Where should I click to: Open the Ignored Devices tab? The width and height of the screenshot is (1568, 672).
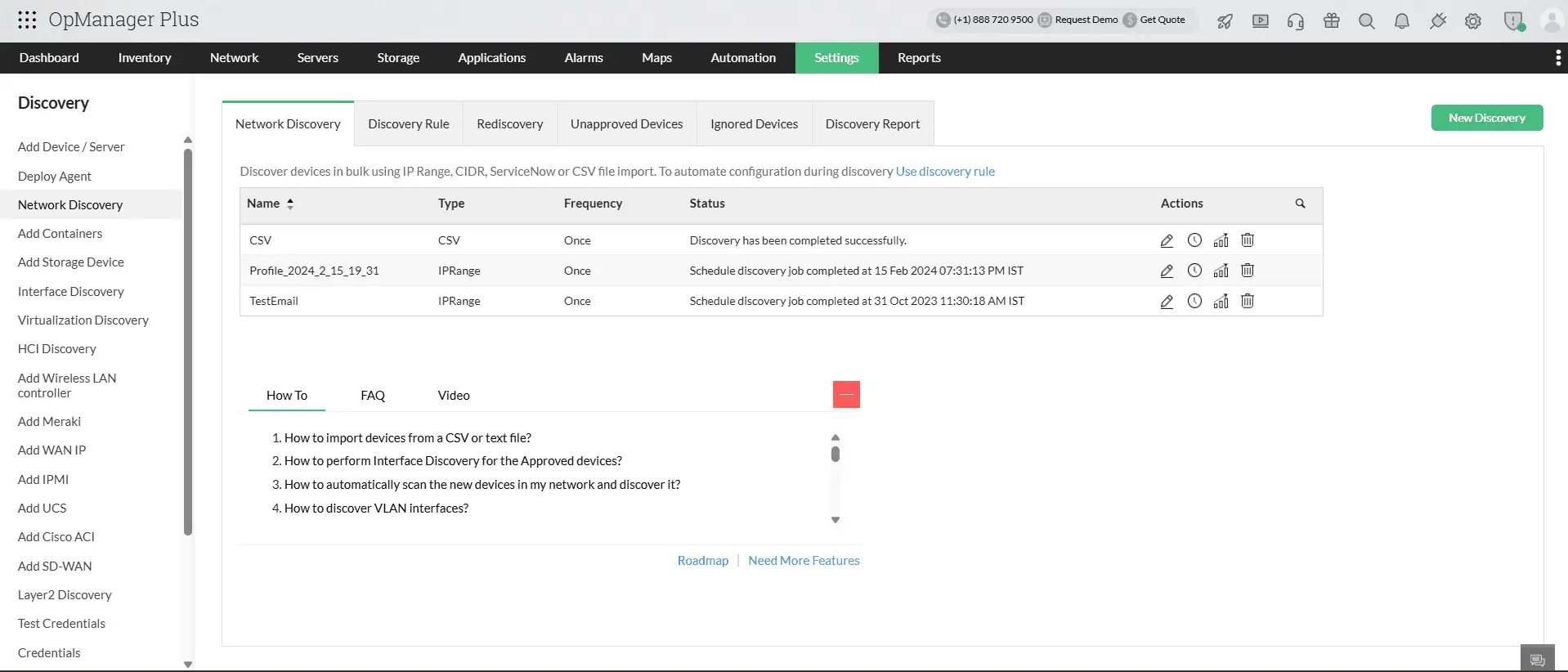pyautogui.click(x=754, y=124)
